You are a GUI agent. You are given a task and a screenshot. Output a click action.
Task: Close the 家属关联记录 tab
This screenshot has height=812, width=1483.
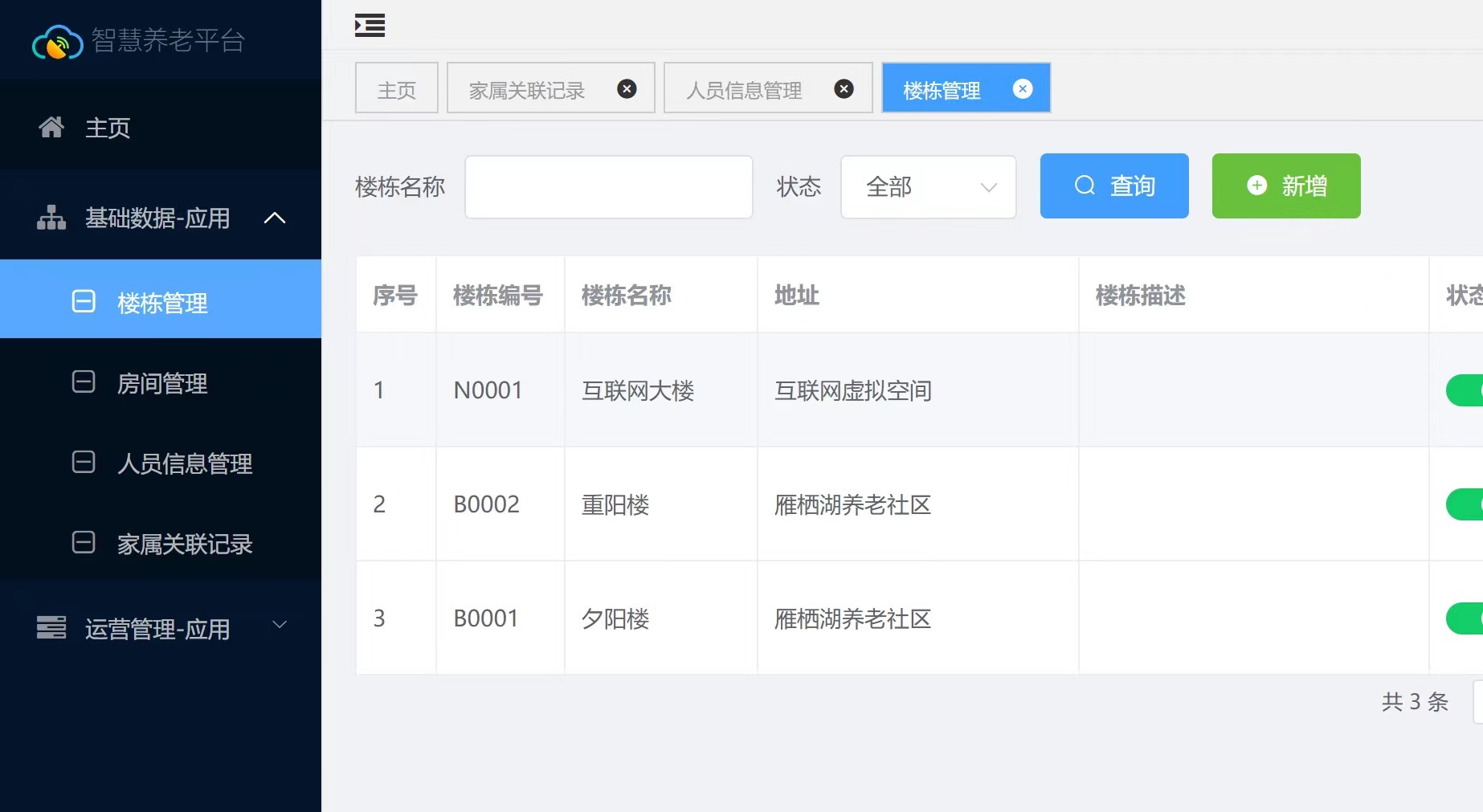pos(627,89)
